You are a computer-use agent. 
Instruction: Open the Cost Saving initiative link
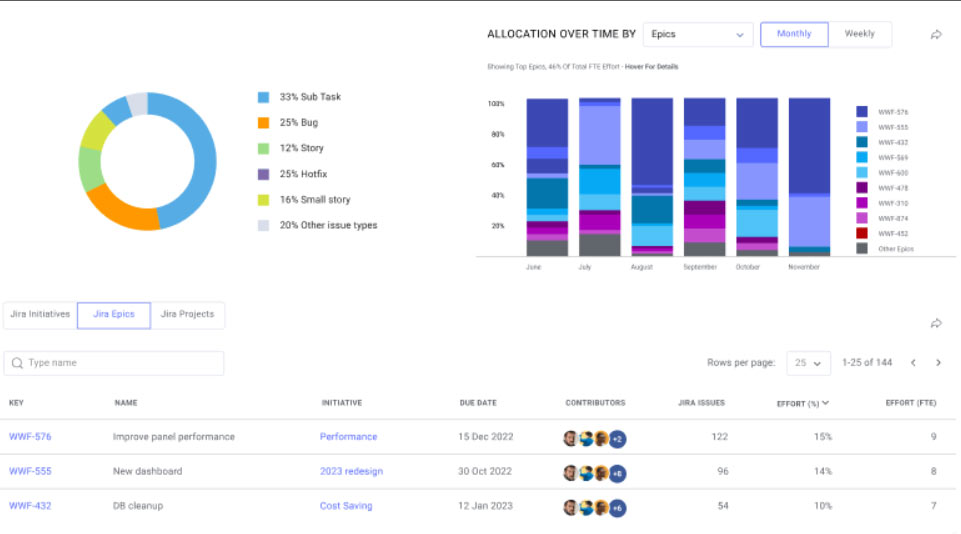(346, 506)
